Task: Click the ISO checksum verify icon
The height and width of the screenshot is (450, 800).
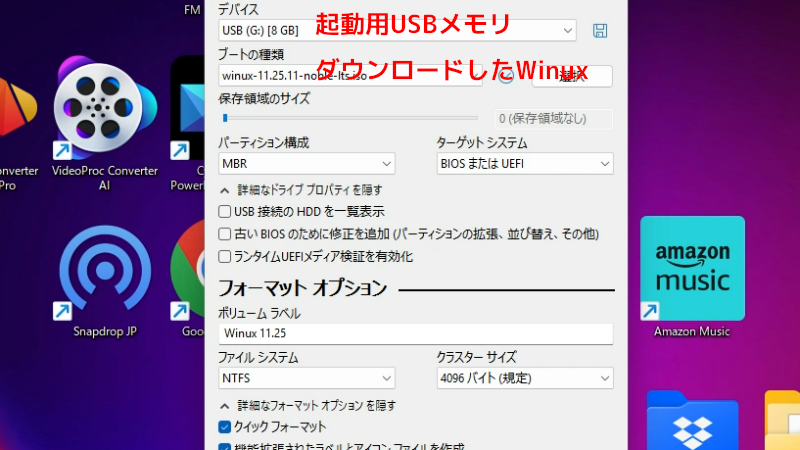Action: 506,76
